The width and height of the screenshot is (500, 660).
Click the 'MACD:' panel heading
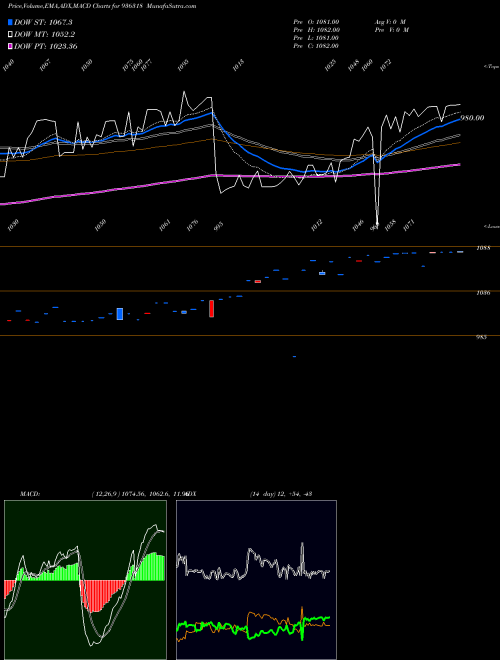point(30,494)
